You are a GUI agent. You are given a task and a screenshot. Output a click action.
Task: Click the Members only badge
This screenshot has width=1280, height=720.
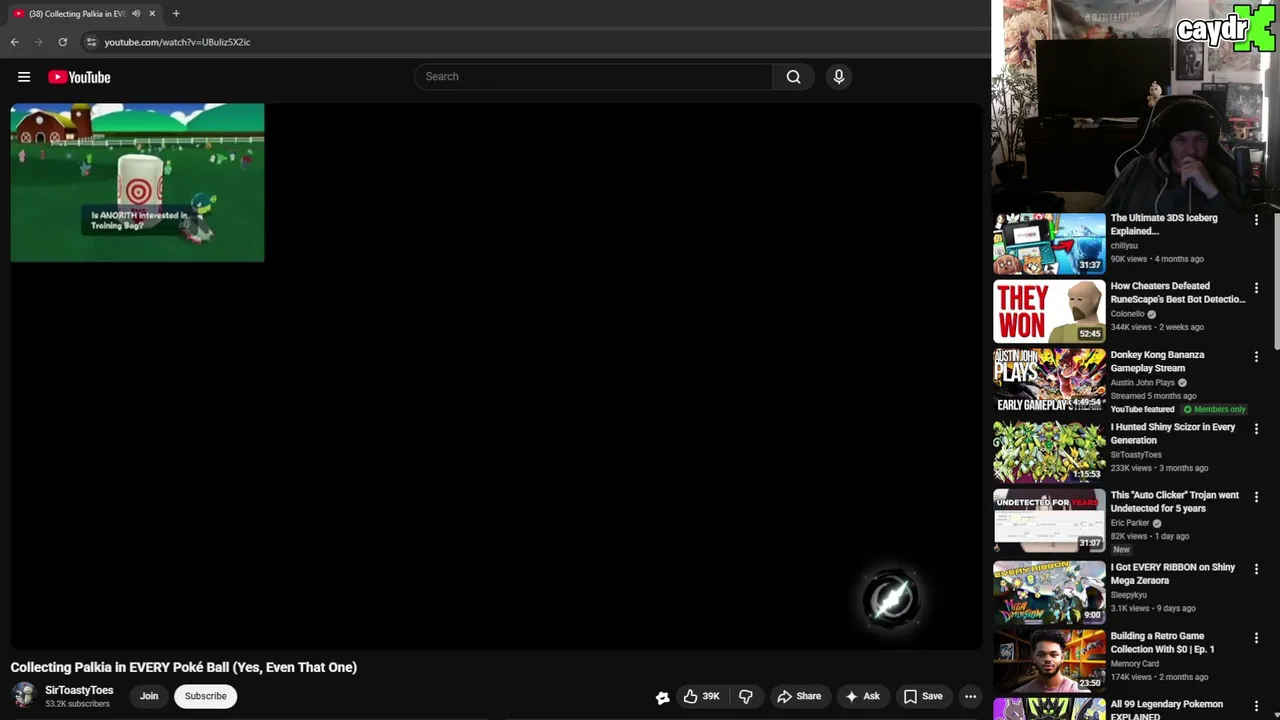(x=1214, y=409)
